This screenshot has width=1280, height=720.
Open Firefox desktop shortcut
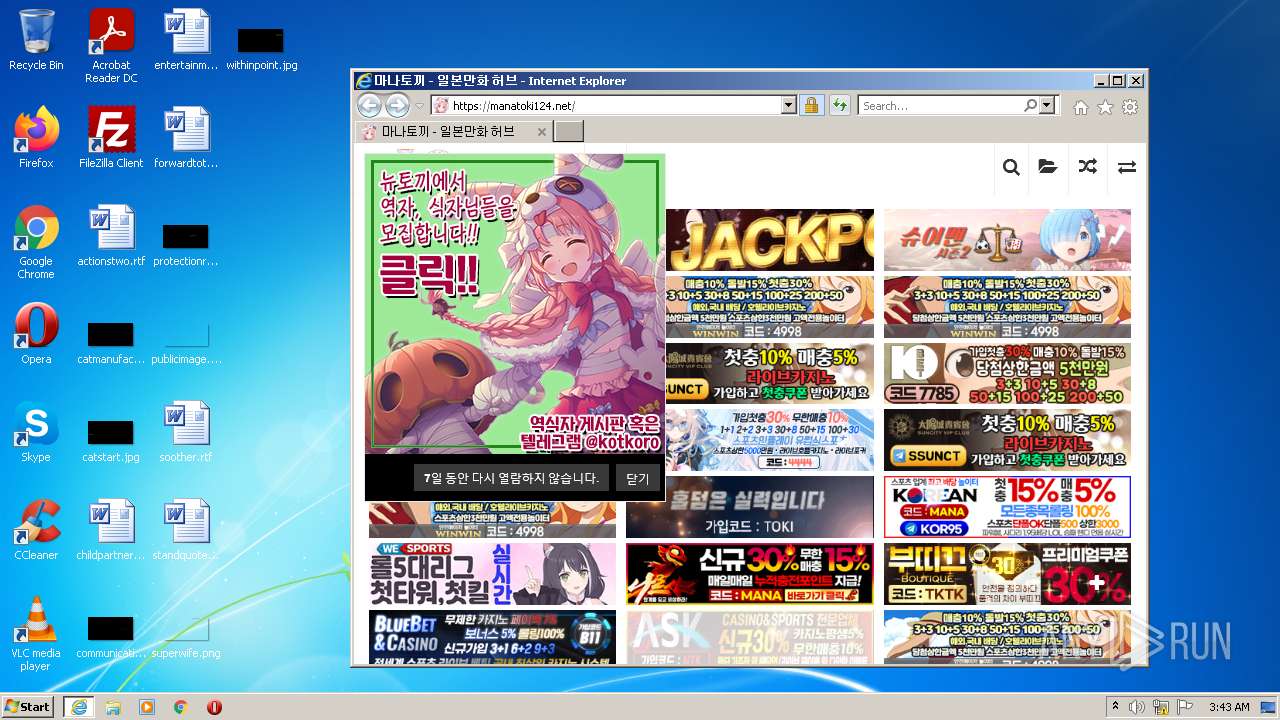[x=36, y=138]
